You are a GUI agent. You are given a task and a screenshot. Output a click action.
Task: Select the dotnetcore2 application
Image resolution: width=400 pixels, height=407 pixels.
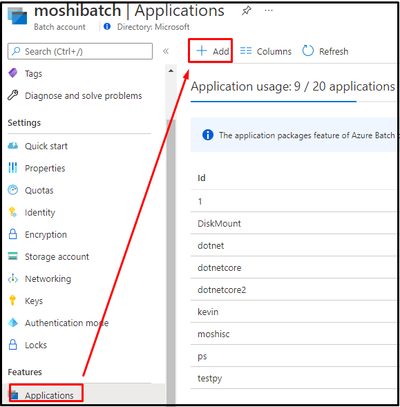293,290
